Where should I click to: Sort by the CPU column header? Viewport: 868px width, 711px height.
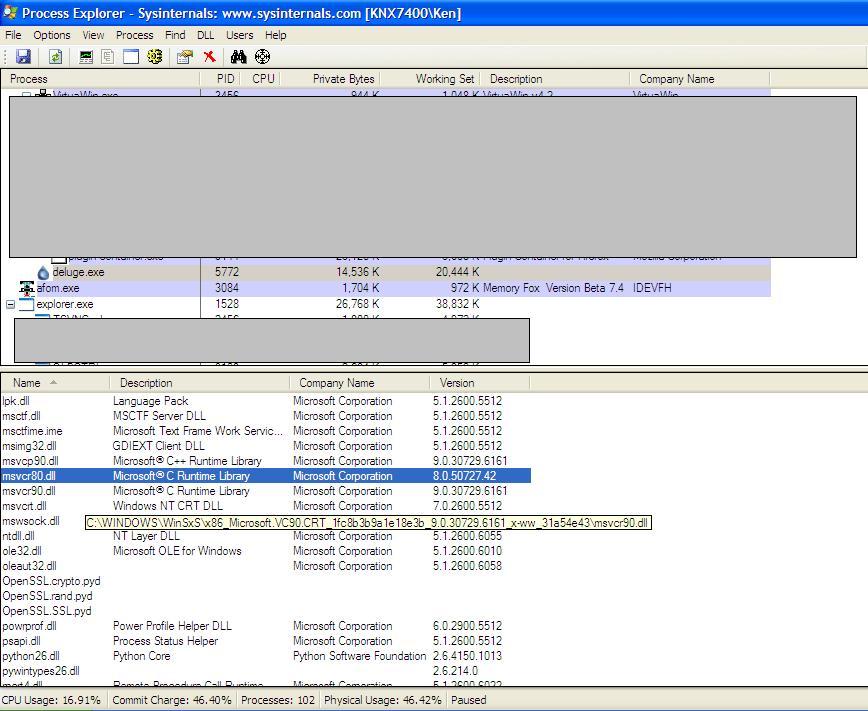(x=260, y=79)
